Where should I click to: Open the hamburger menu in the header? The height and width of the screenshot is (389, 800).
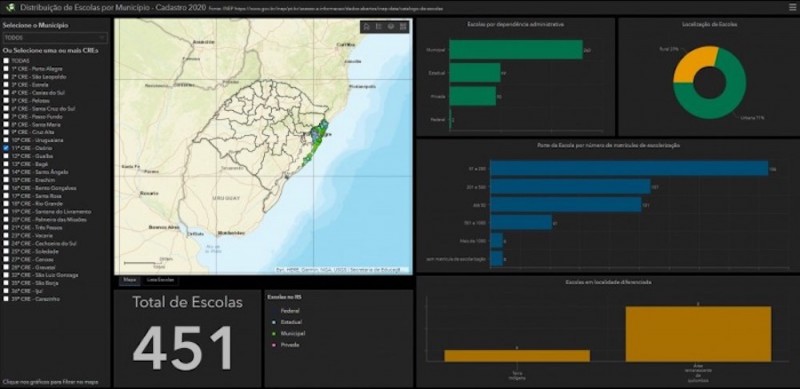coord(792,8)
